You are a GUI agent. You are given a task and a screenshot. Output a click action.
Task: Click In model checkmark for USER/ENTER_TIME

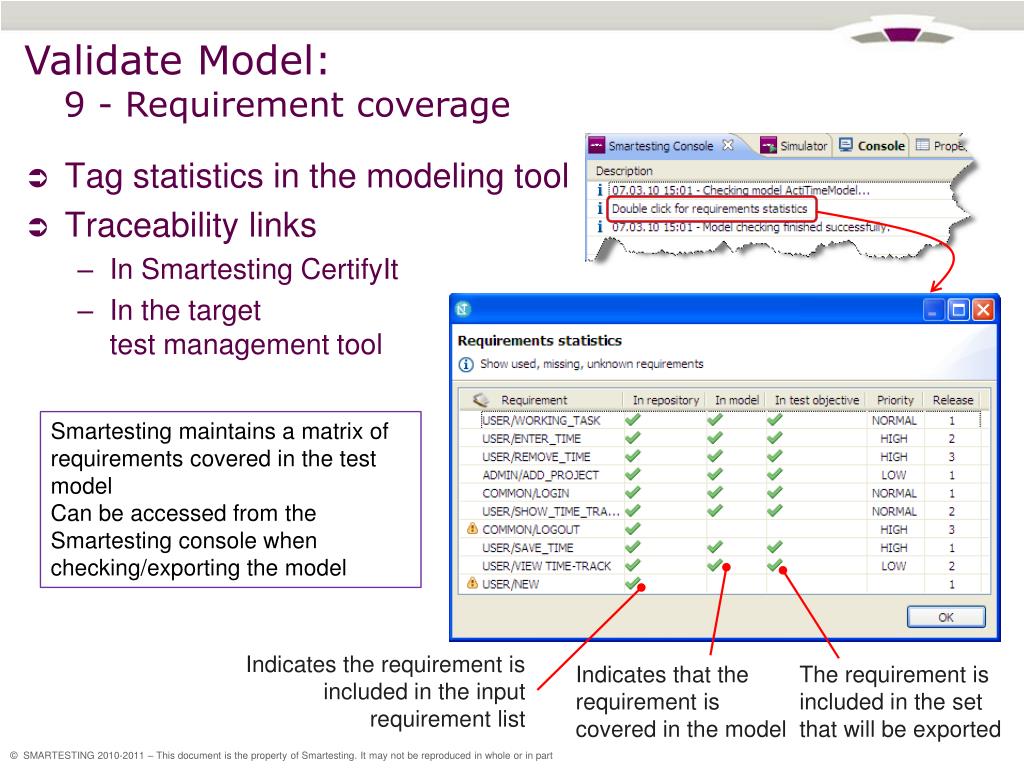(x=715, y=438)
